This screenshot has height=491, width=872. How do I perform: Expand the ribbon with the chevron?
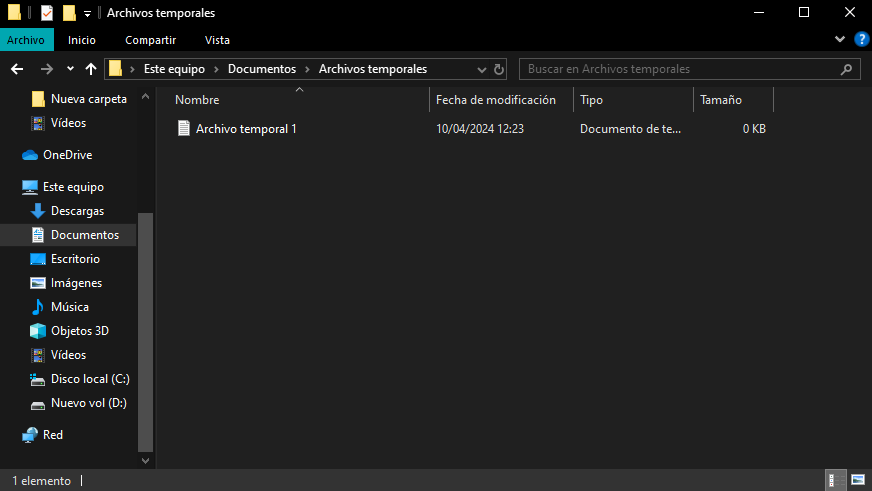pos(840,39)
